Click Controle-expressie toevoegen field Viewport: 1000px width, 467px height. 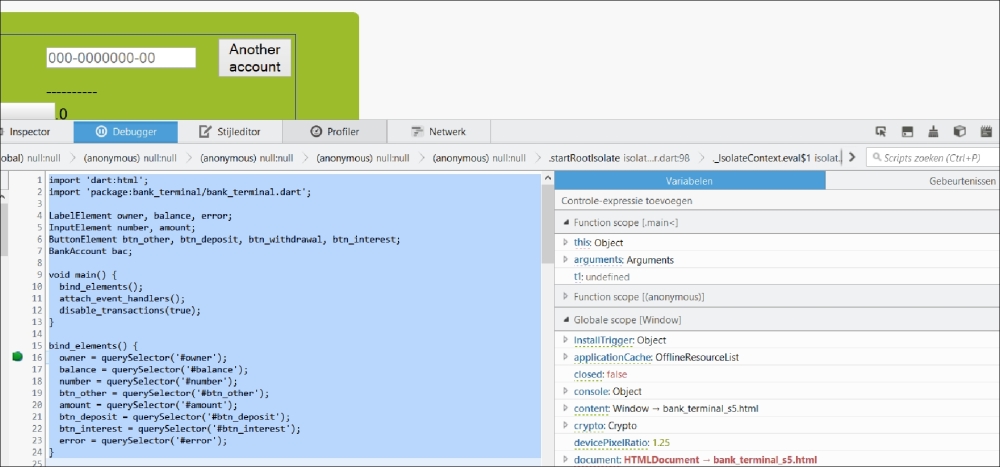777,201
